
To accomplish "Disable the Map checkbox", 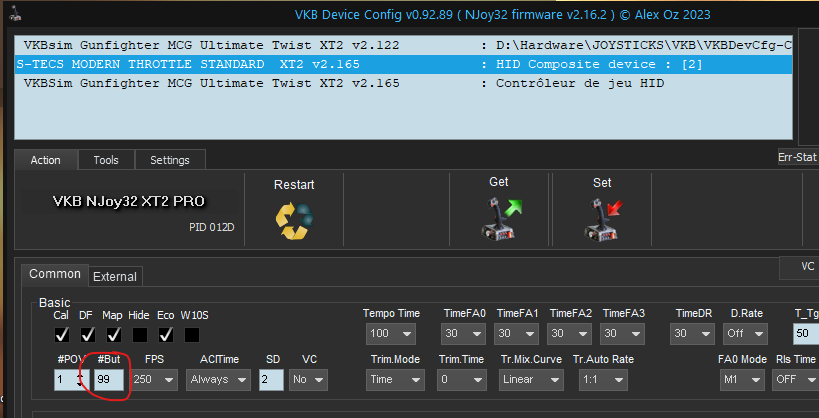I will pos(114,334).
